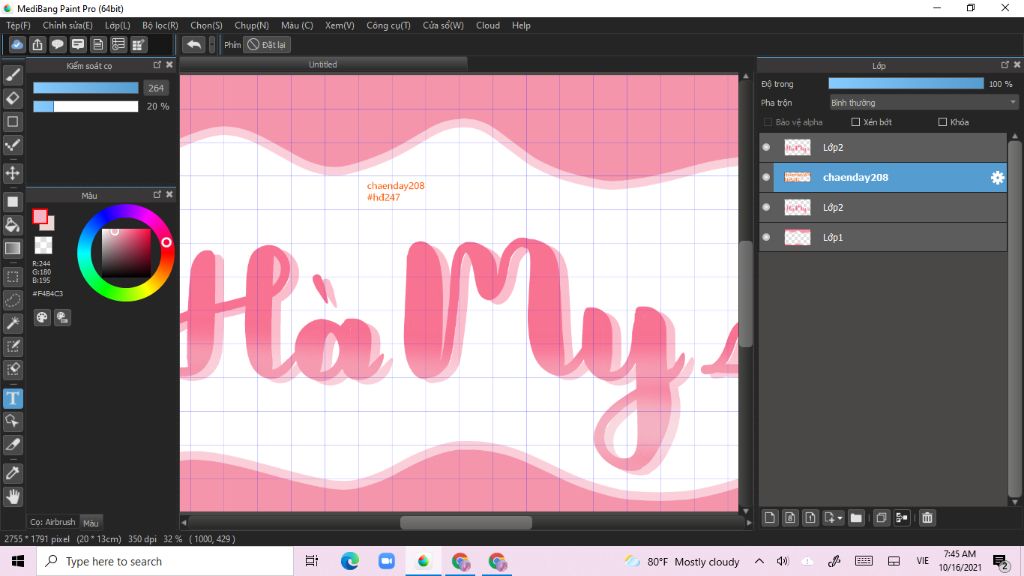Click the brush size value 264

155,88
